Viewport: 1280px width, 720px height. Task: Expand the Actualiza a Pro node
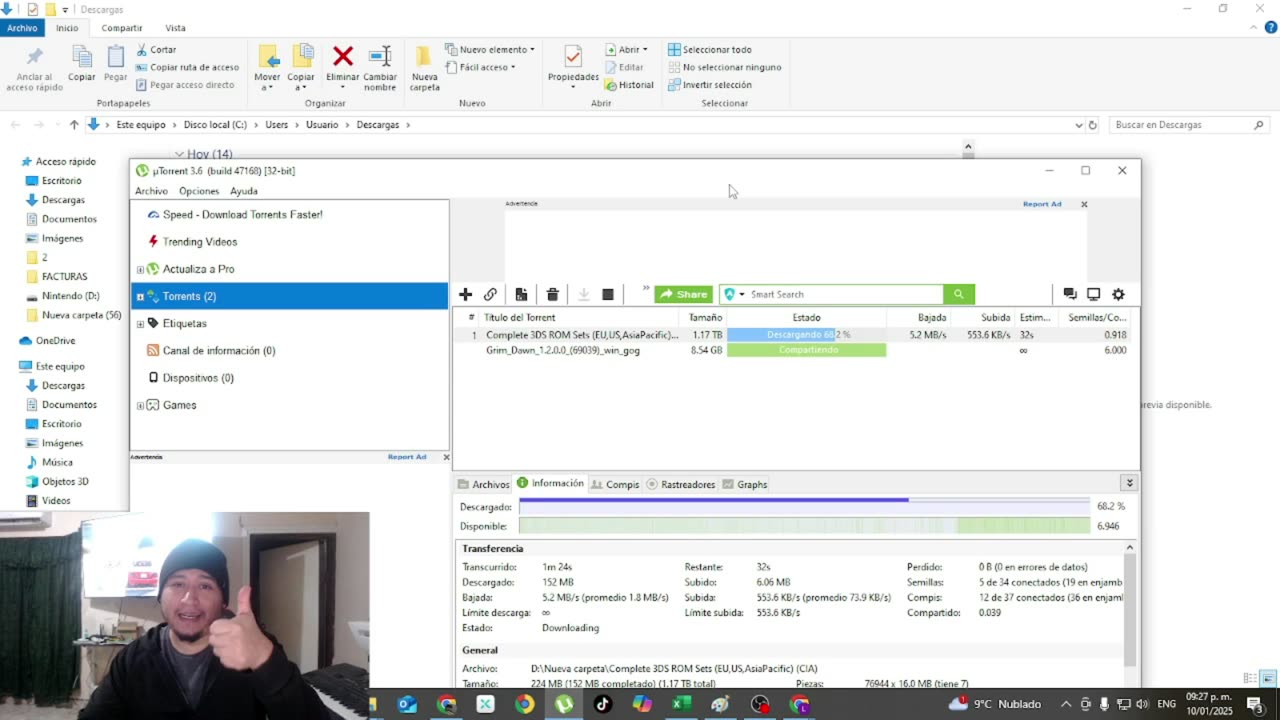pyautogui.click(x=140, y=269)
